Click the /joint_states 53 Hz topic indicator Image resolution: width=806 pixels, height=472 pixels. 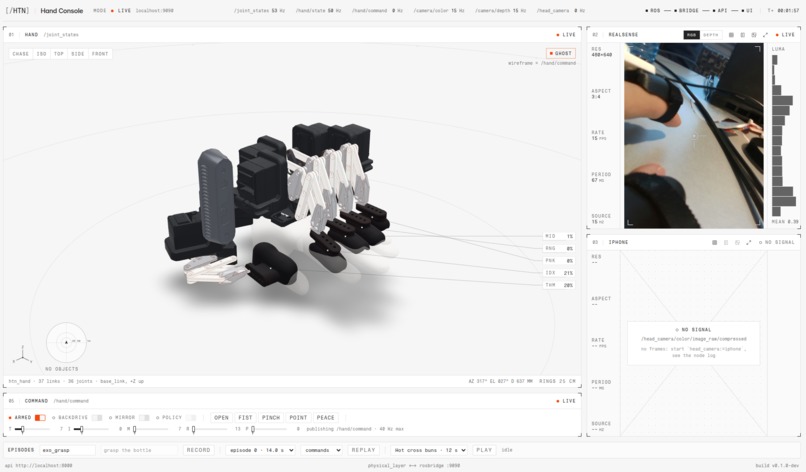click(259, 11)
